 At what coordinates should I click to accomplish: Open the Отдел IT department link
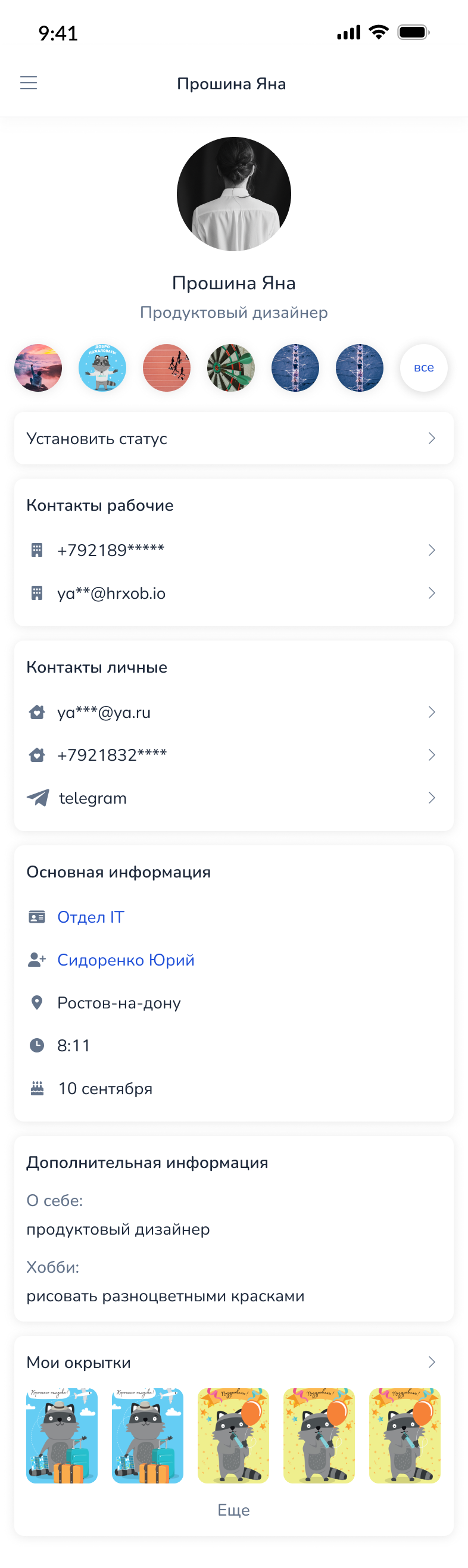[90, 917]
